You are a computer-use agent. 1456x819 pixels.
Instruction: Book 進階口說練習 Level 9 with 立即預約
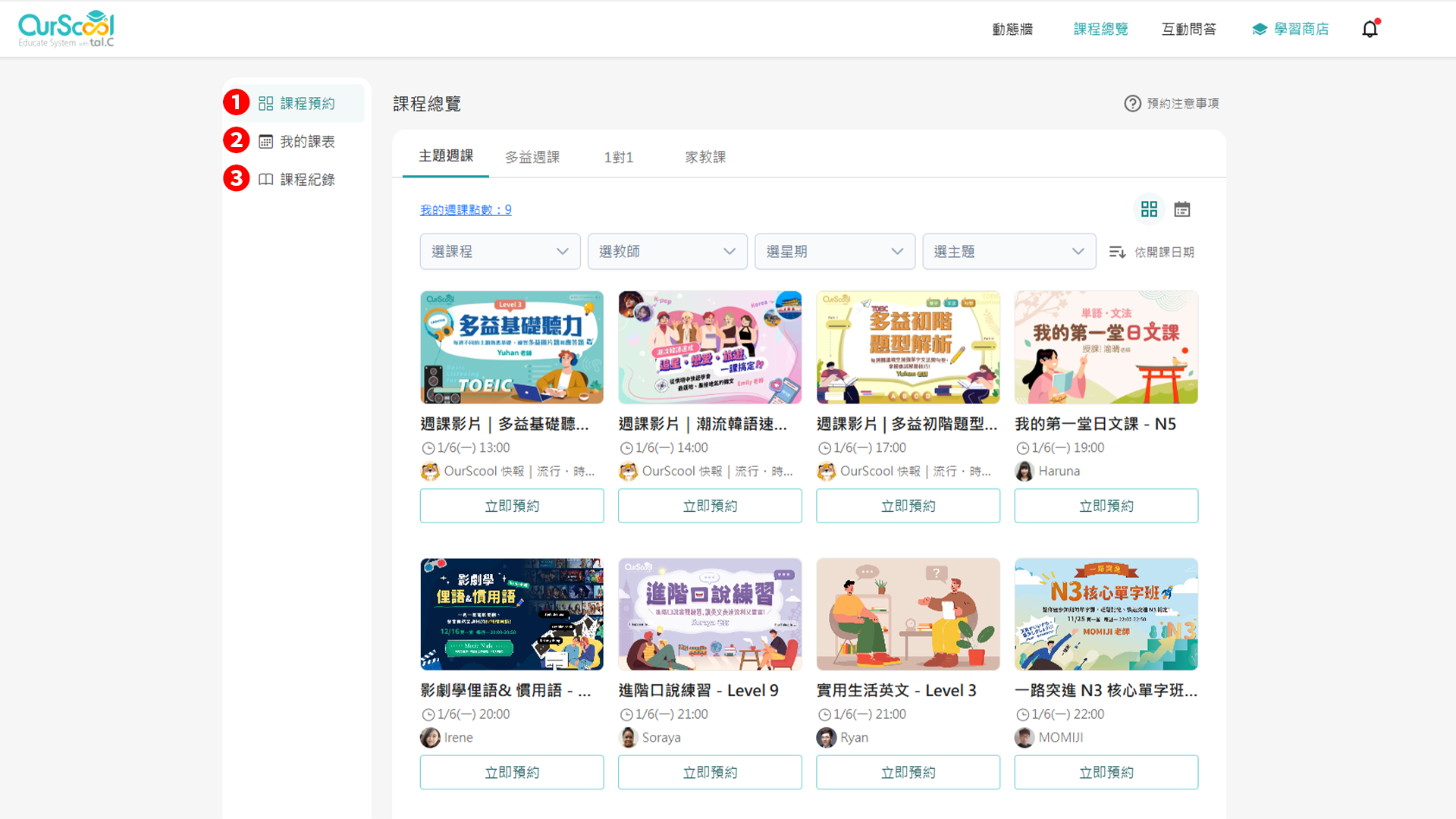click(x=710, y=772)
